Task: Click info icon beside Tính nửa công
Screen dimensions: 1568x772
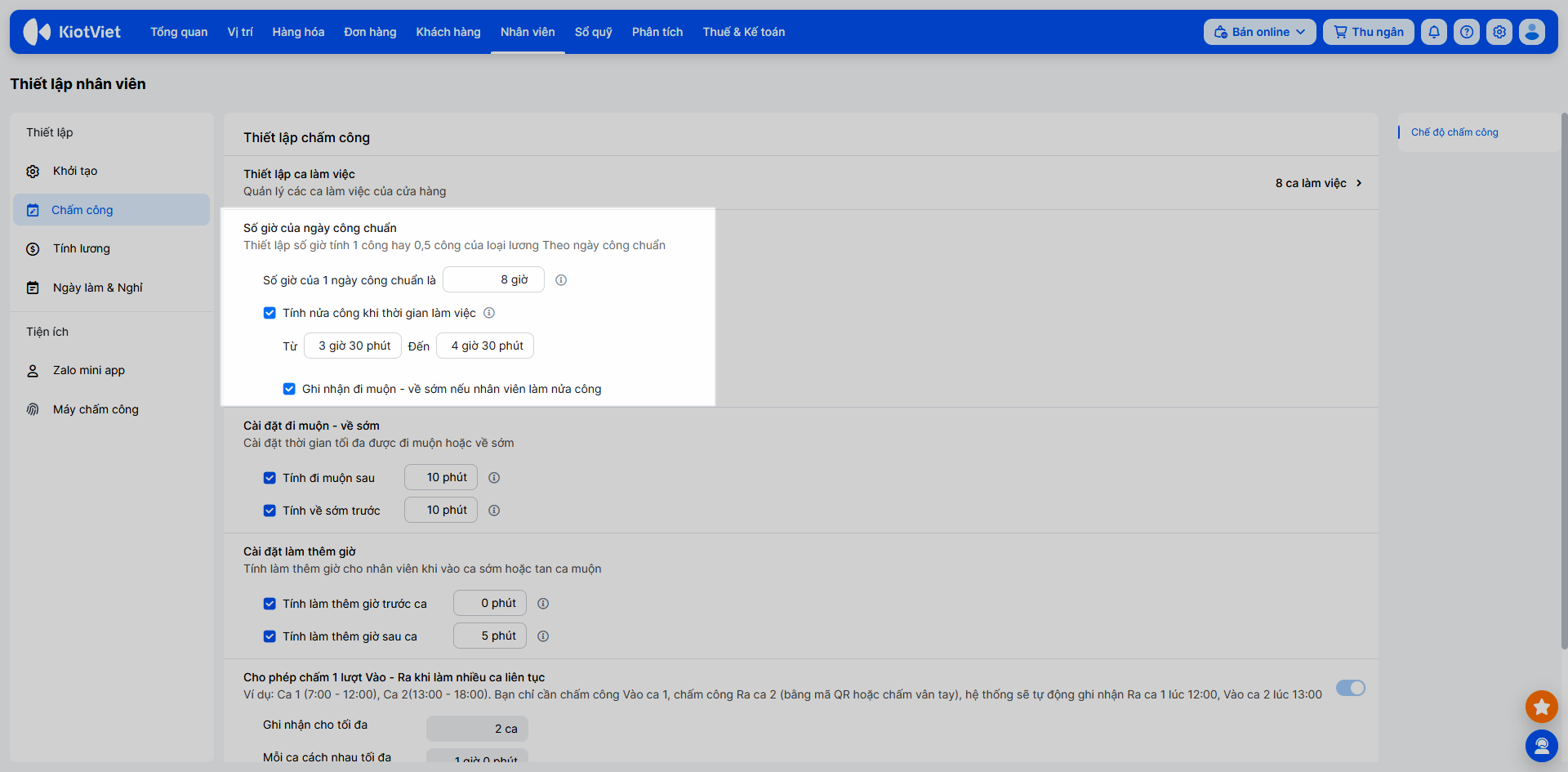Action: coord(489,313)
